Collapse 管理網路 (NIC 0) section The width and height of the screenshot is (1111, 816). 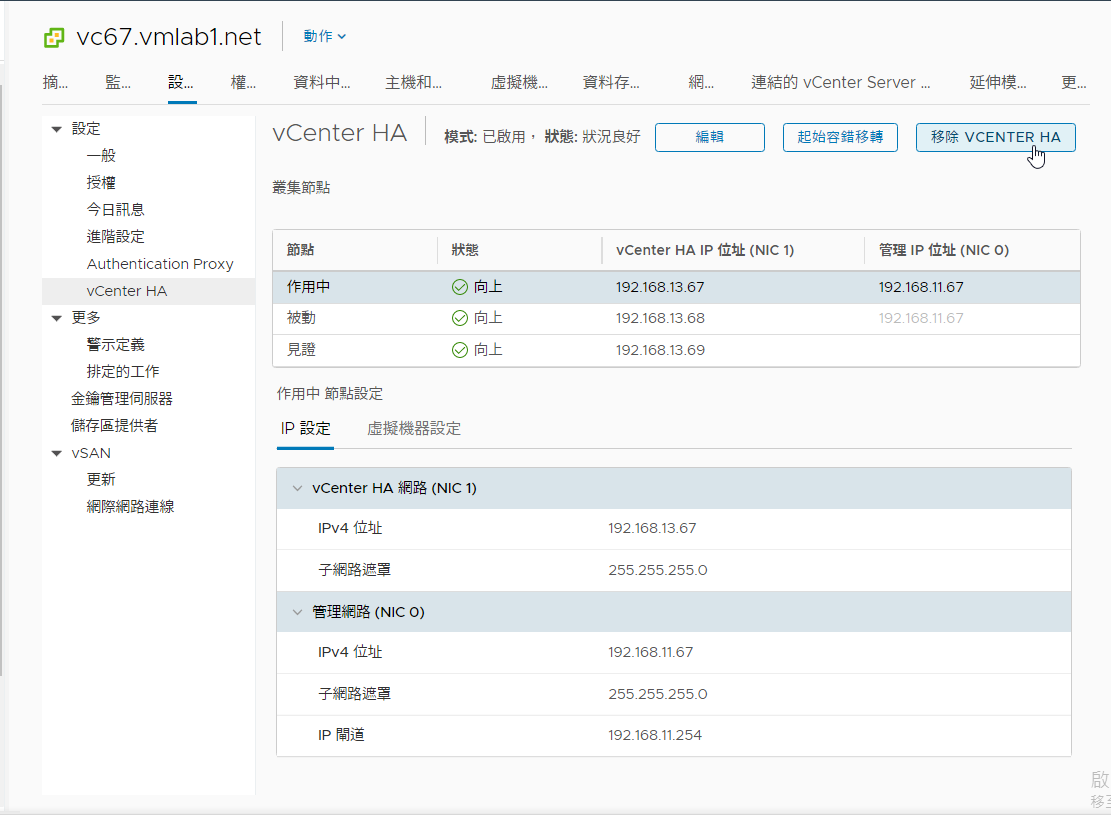coord(298,612)
